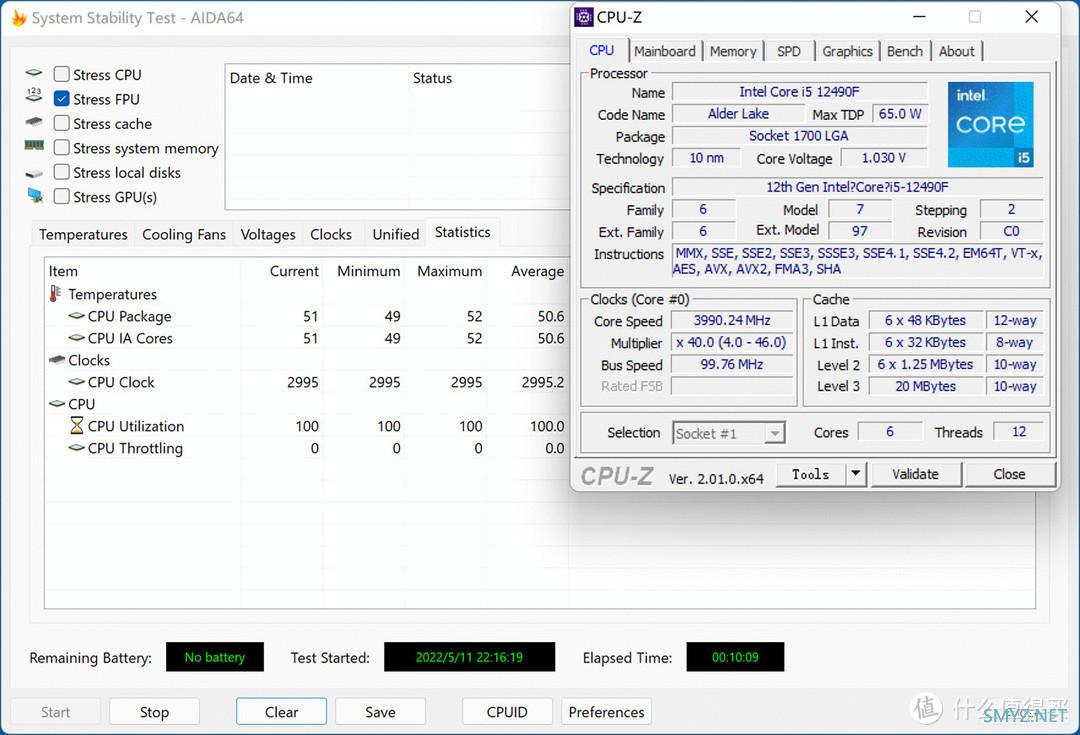The image size is (1080, 735).
Task: Click the chip icon next to CPU Throttling
Action: click(x=76, y=448)
